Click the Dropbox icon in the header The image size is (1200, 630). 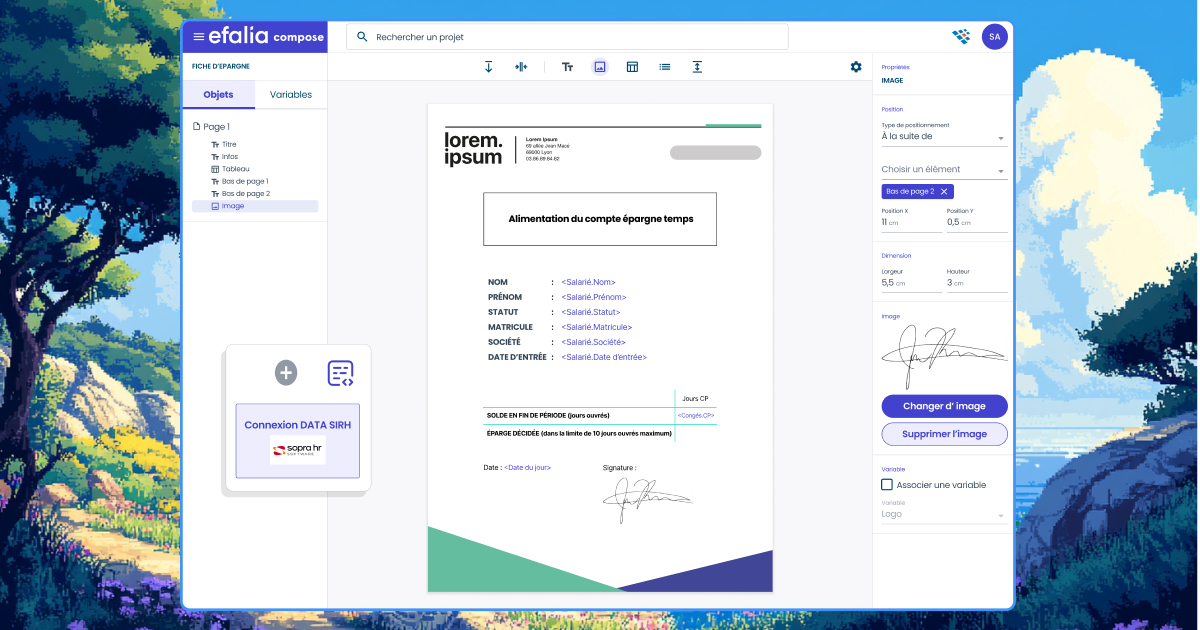point(960,36)
